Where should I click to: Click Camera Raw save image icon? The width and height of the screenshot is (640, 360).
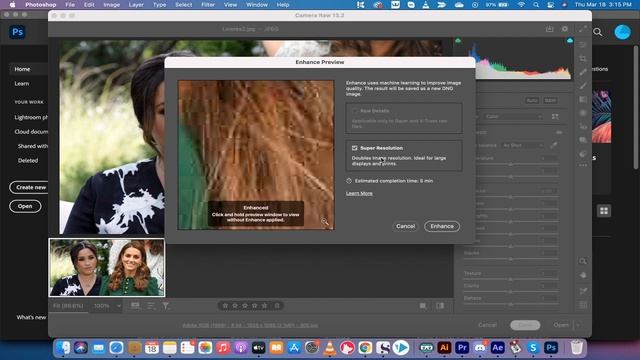point(549,29)
